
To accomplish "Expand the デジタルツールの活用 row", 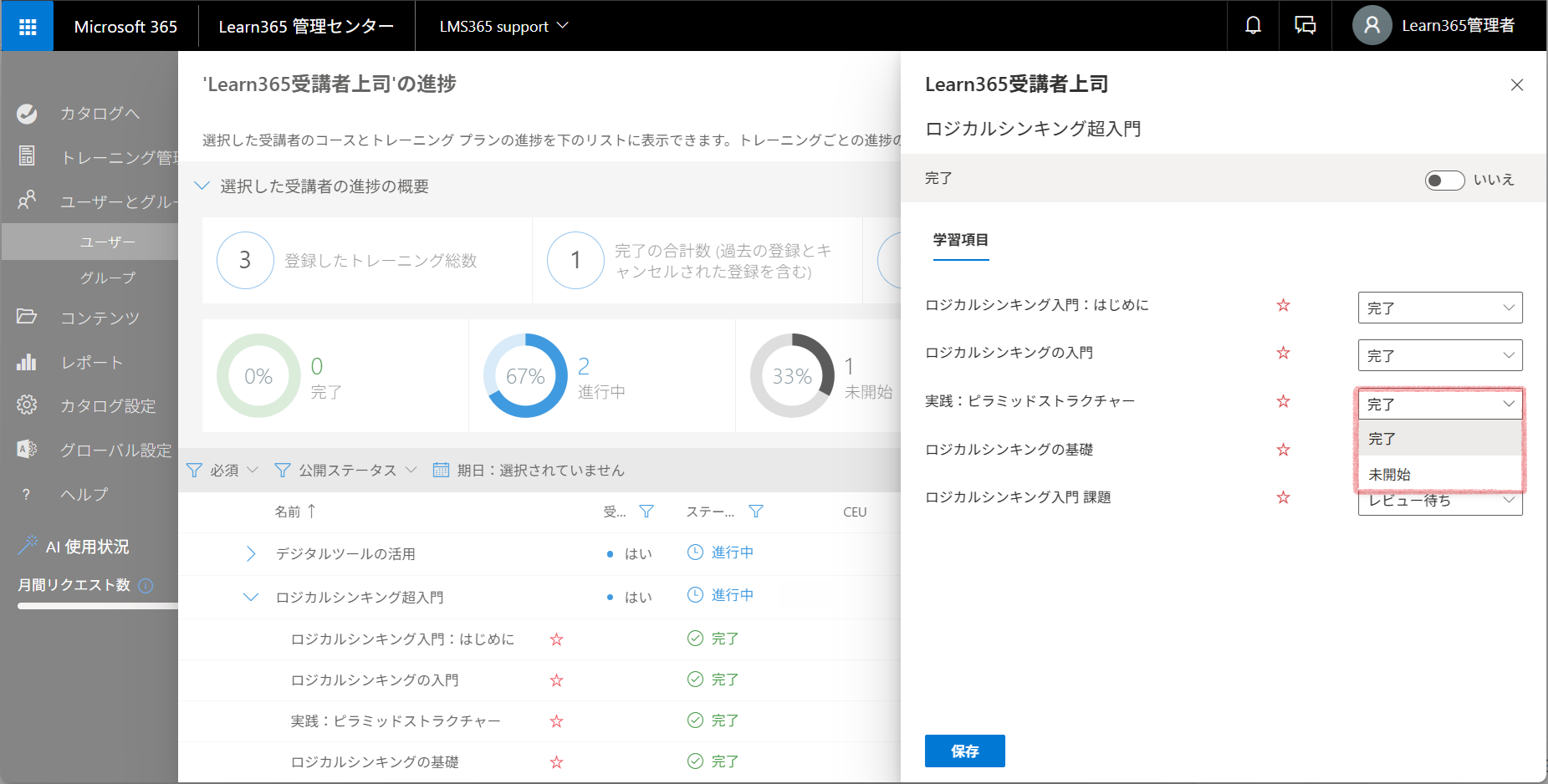I will click(251, 553).
